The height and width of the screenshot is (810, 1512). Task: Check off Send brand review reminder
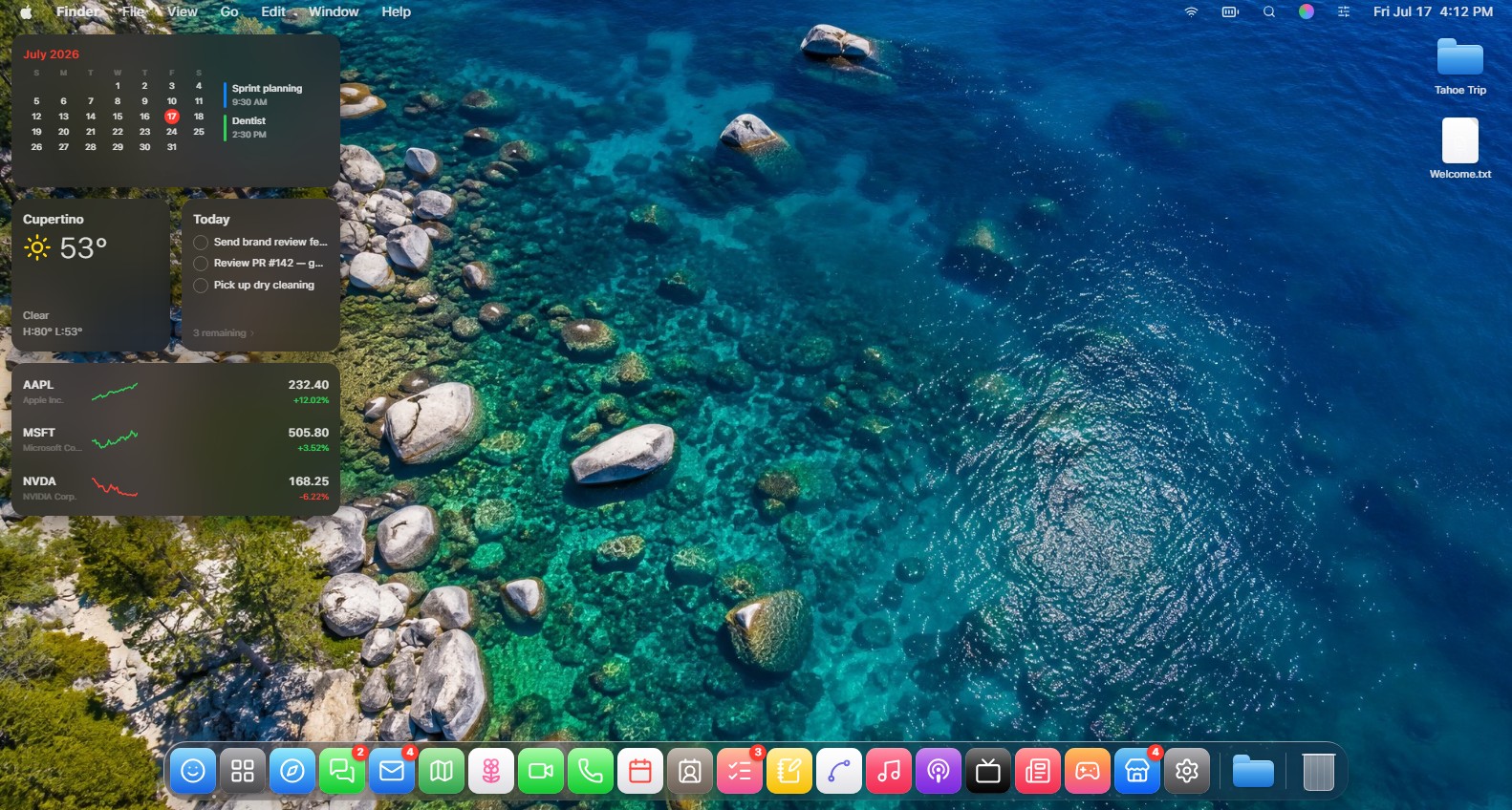pyautogui.click(x=201, y=243)
